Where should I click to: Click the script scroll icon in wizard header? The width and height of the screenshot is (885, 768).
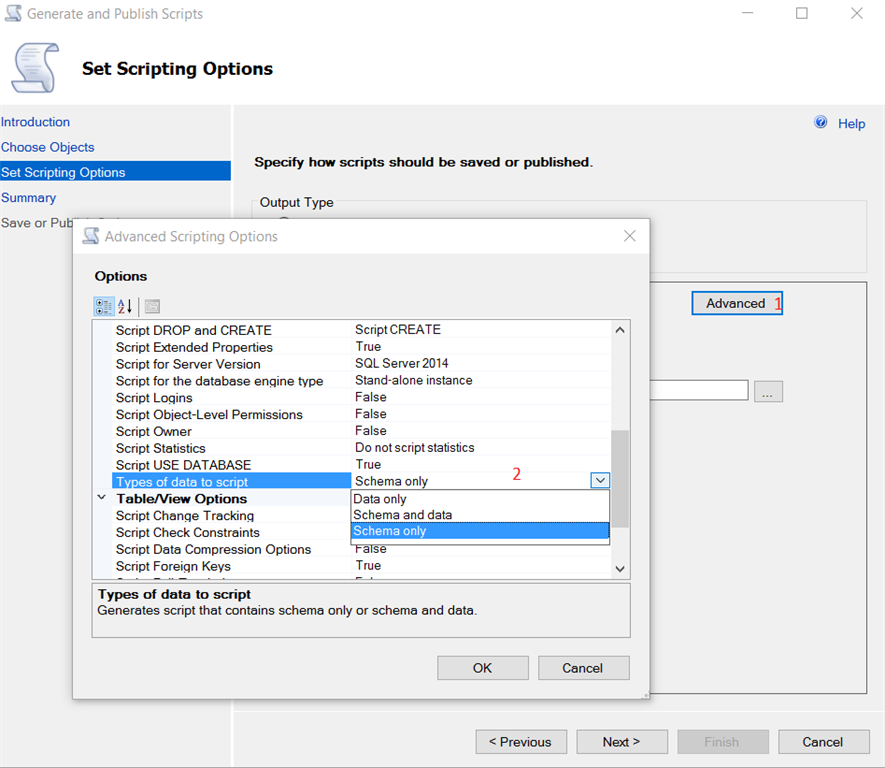[34, 68]
